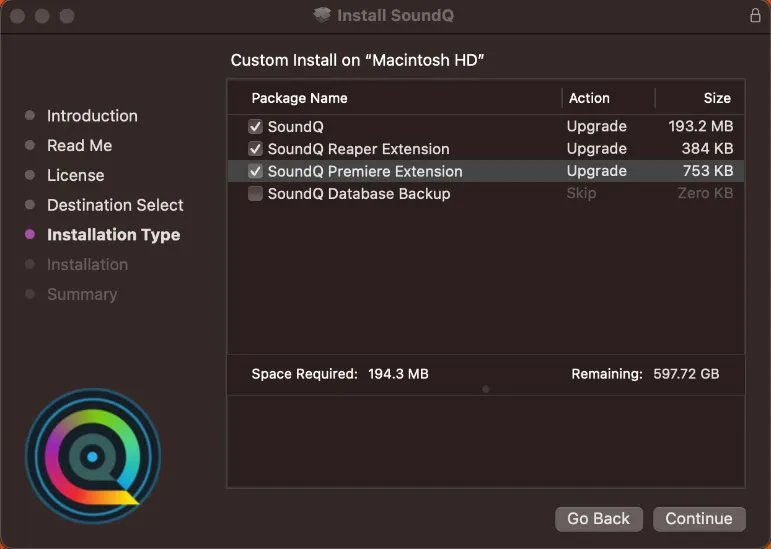This screenshot has height=549, width=771.
Task: Click the Custom Install on Macintosh HD heading
Action: tap(357, 60)
